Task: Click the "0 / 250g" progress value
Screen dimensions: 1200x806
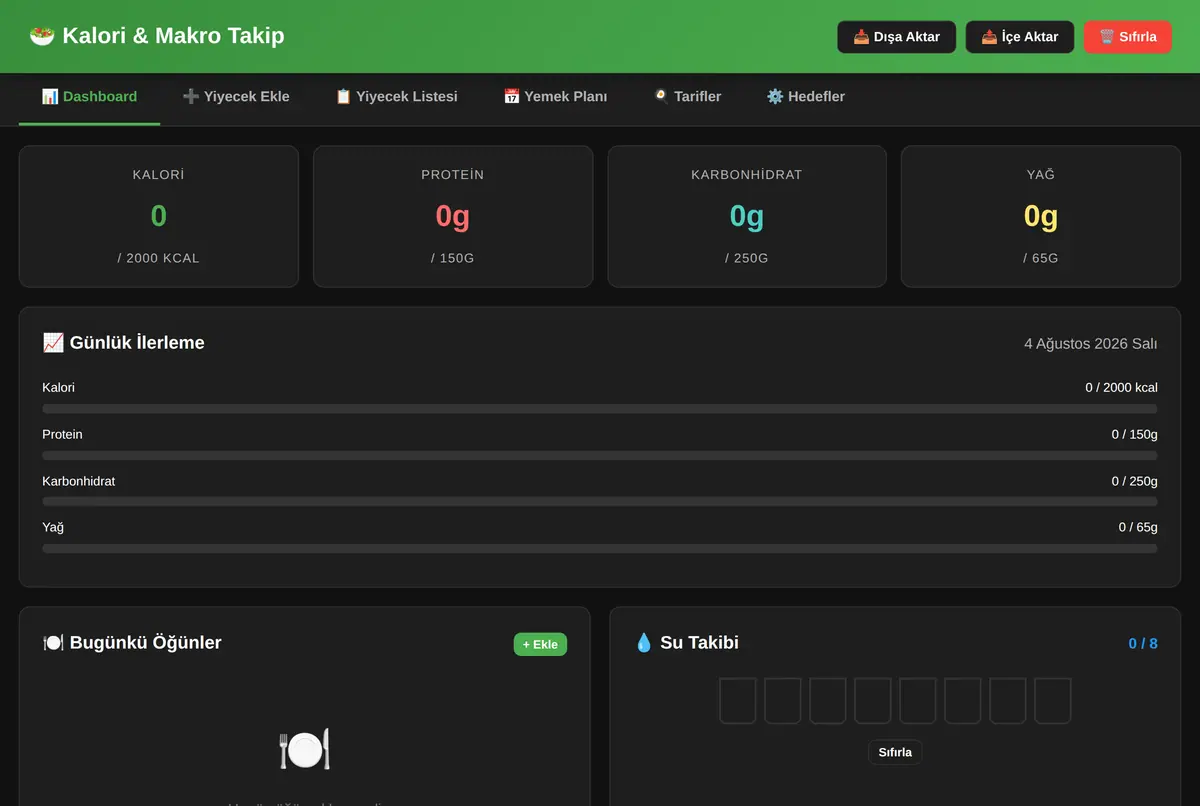Action: click(1134, 481)
